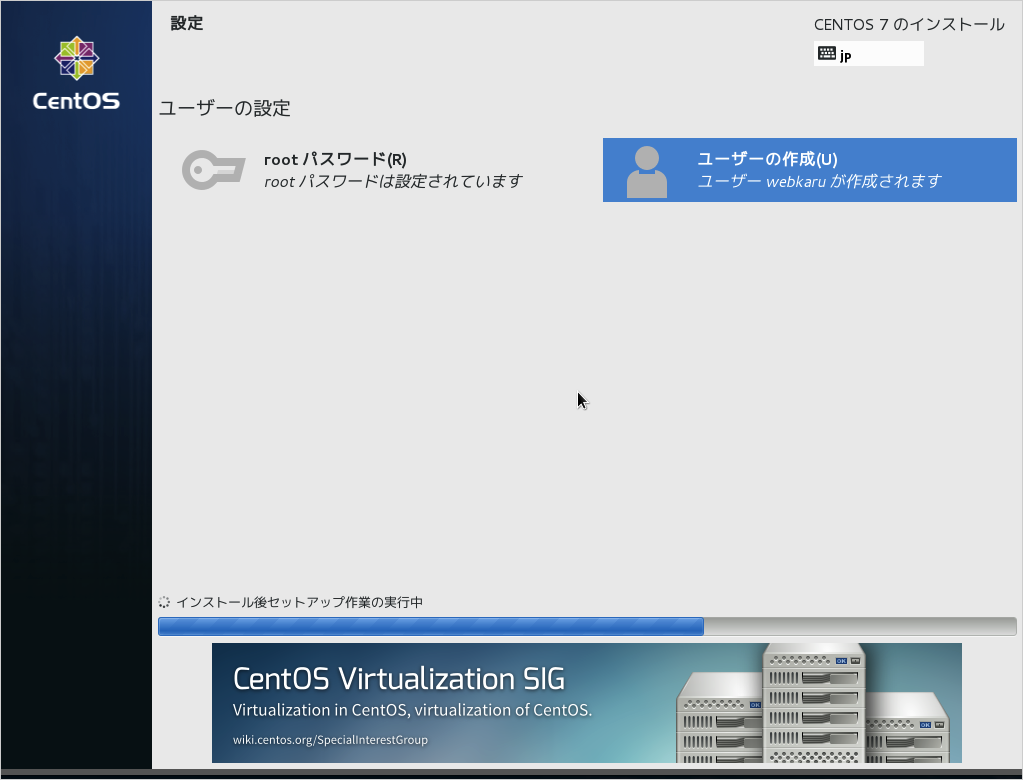Click the spinning progress indicator icon
Screen dimensions: 1023x780
click(164, 602)
